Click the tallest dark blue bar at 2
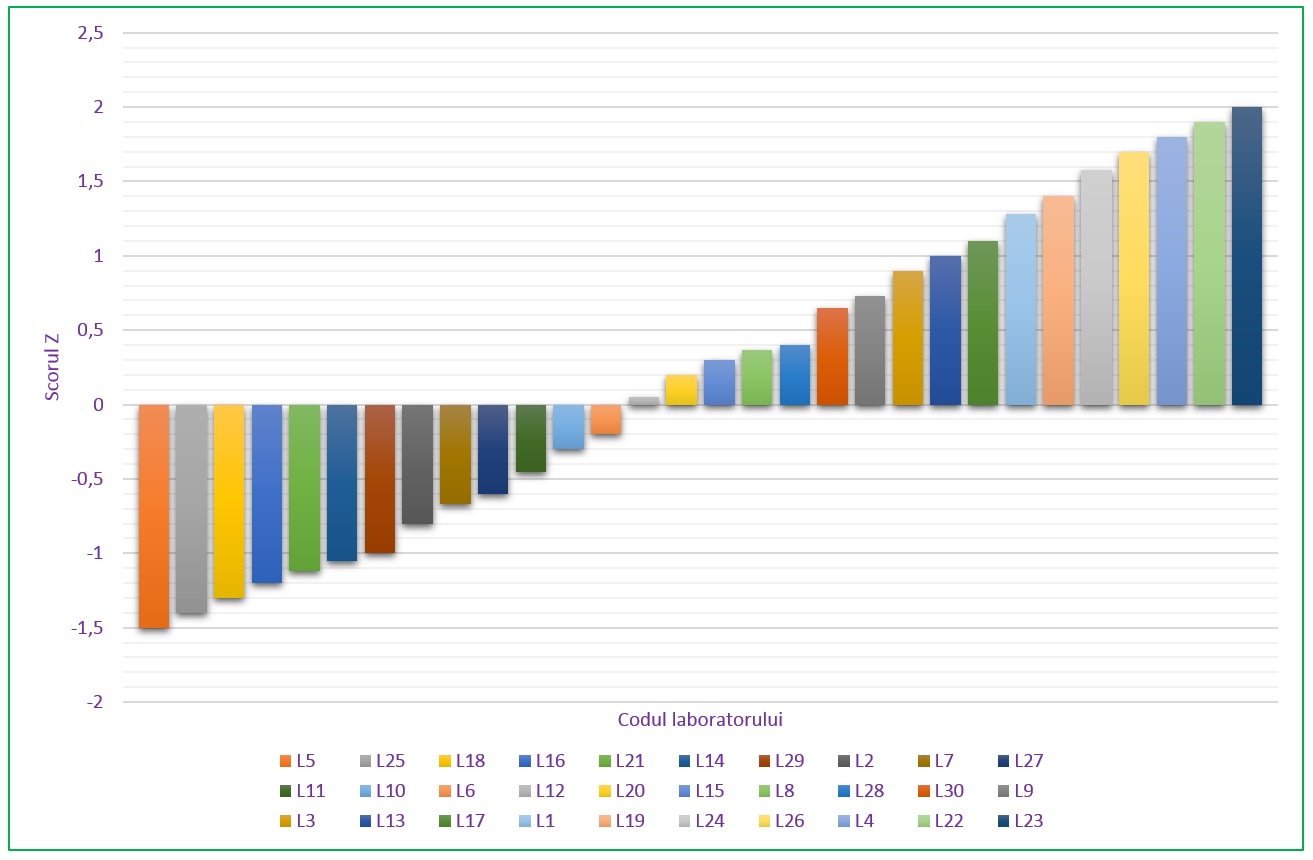Viewport: 1313px width, 860px height. tap(1247, 256)
